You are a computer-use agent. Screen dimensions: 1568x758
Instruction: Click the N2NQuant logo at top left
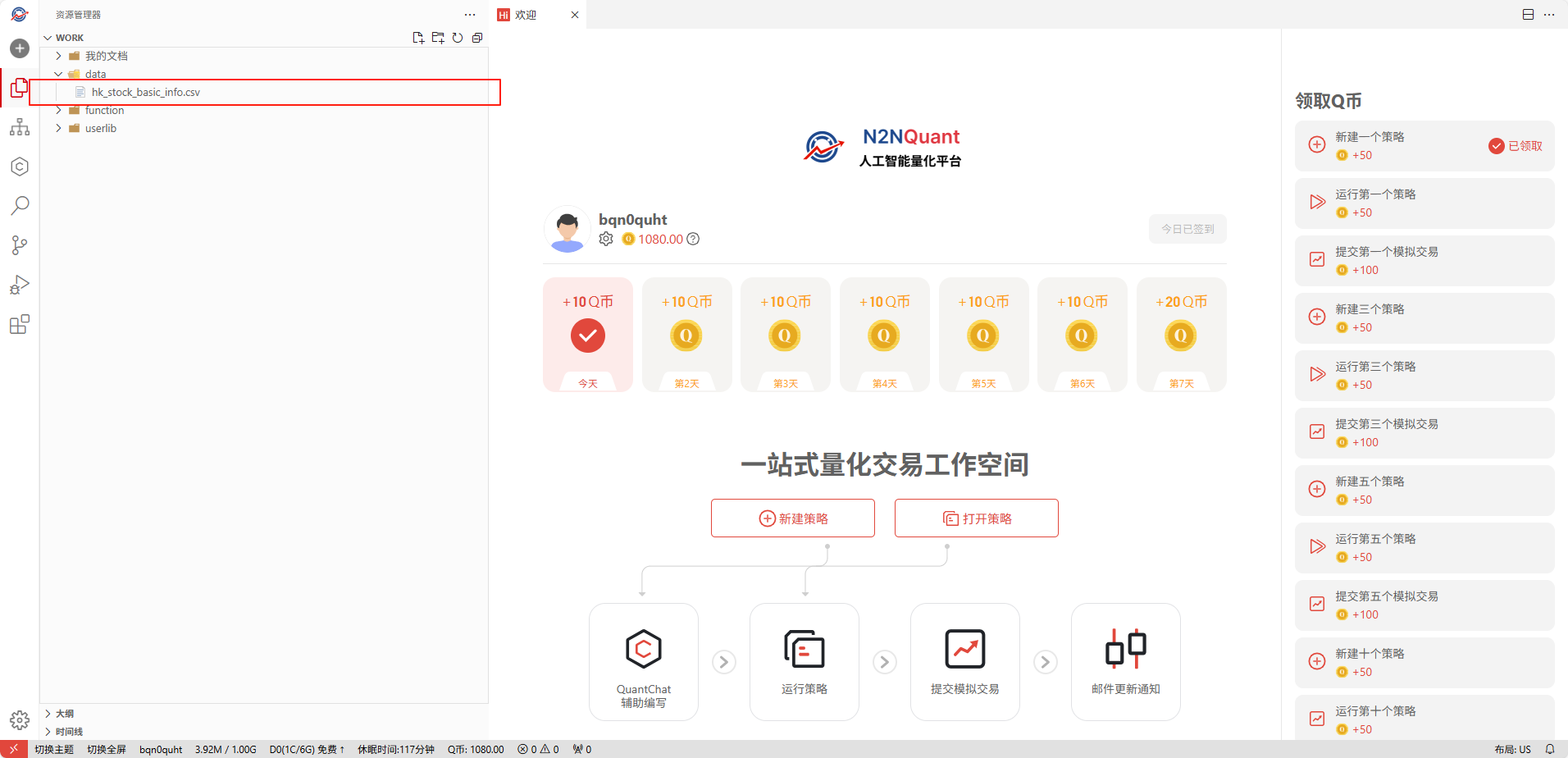pyautogui.click(x=20, y=14)
